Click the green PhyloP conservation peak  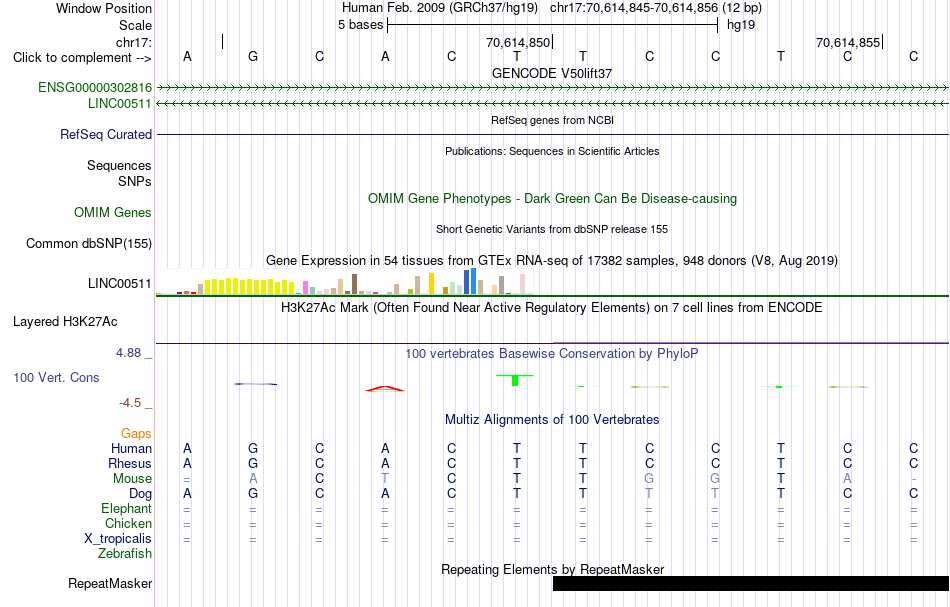coord(515,380)
